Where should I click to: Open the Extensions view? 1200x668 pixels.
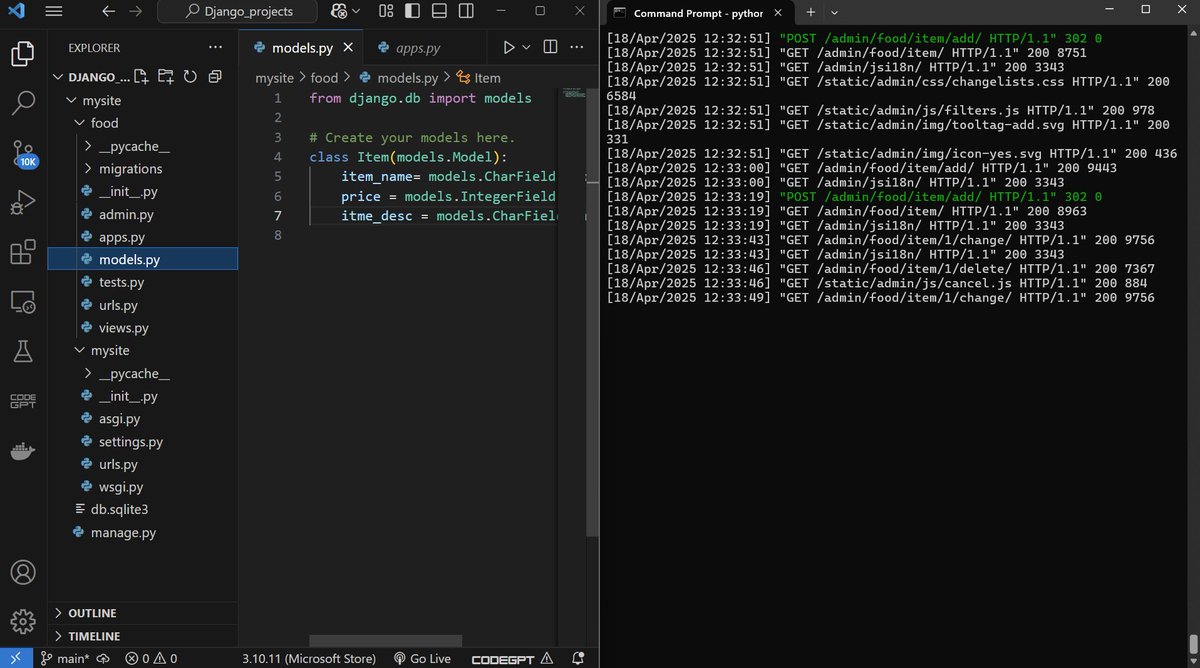point(22,252)
